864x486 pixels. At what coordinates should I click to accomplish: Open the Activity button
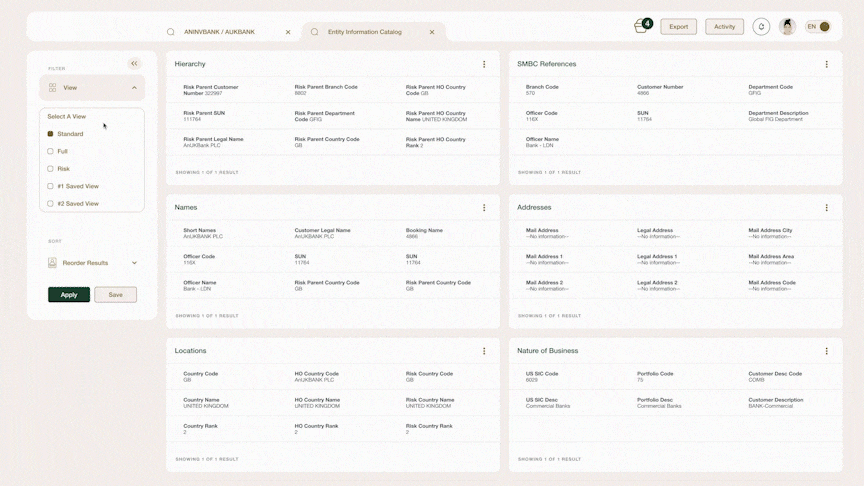coord(724,26)
